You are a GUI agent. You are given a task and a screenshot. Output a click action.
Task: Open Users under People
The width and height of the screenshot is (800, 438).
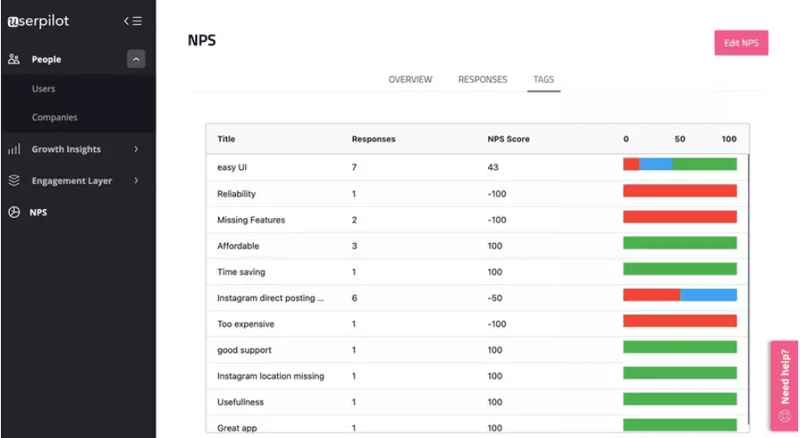tap(44, 89)
